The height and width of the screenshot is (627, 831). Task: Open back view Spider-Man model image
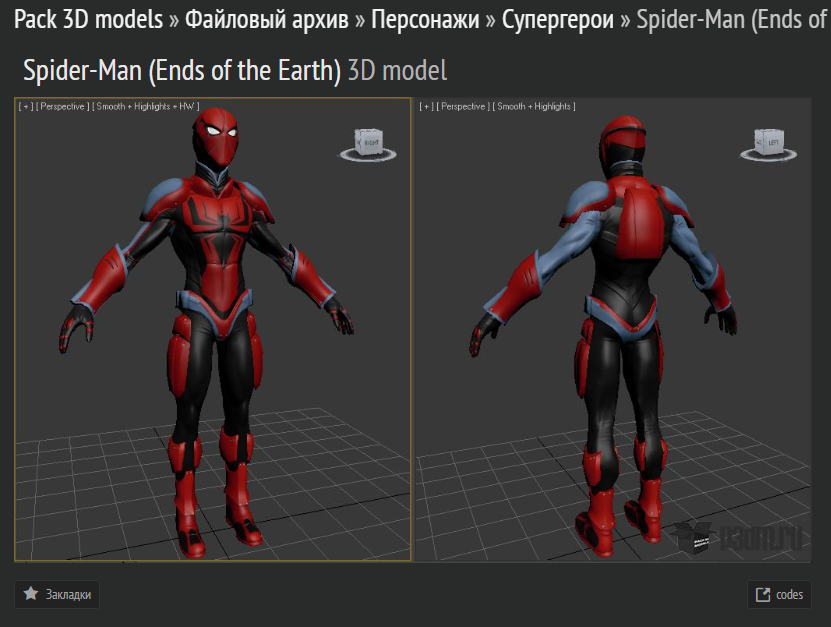(x=613, y=329)
